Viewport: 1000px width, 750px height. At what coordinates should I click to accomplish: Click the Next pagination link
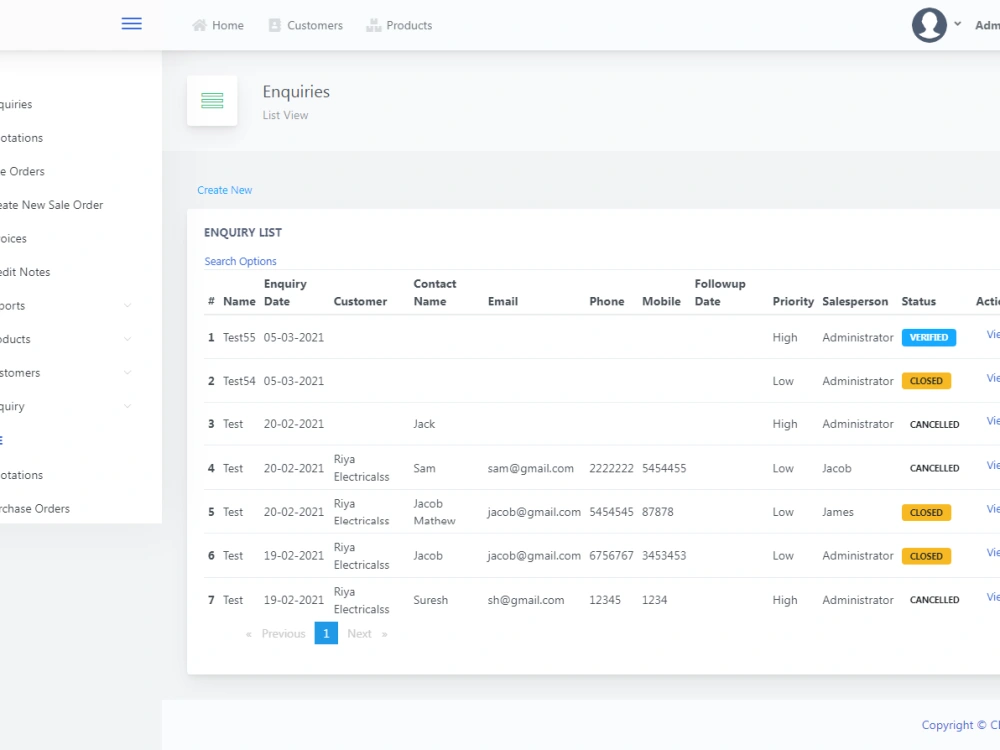coord(359,634)
